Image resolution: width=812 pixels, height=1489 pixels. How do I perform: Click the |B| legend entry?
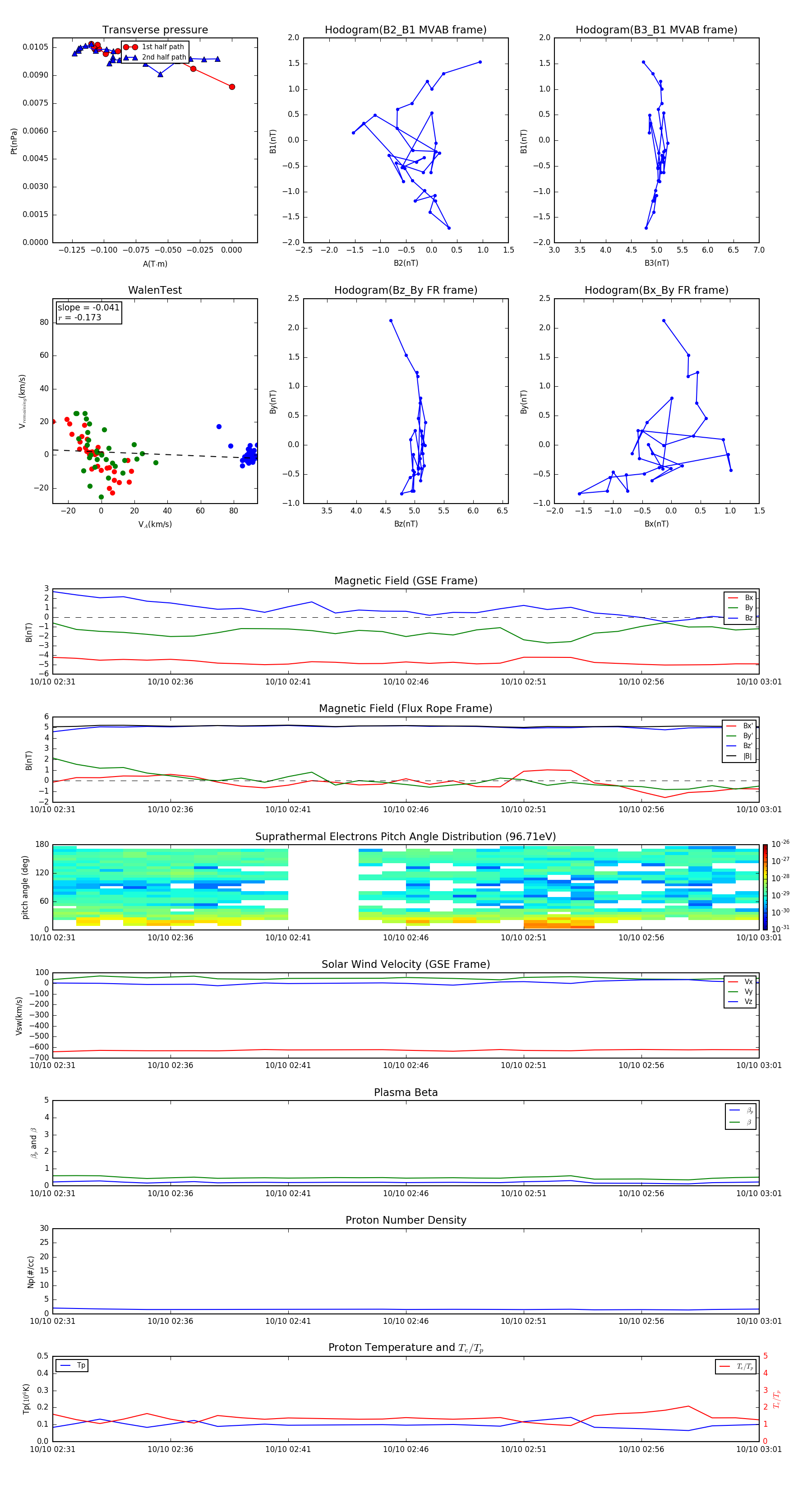(x=740, y=756)
